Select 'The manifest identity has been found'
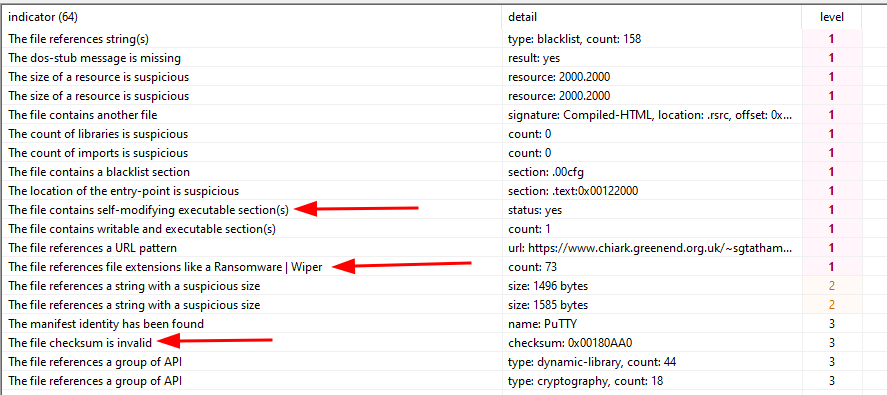This screenshot has width=887, height=395. coord(106,324)
